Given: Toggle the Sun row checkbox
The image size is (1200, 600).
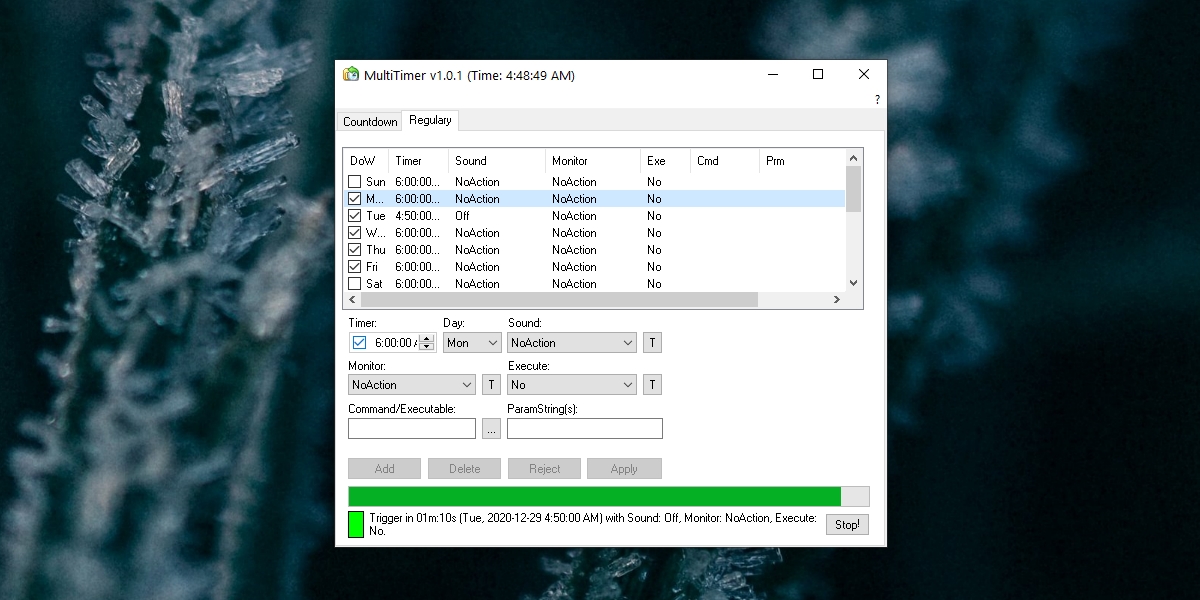Looking at the screenshot, I should click(x=355, y=182).
